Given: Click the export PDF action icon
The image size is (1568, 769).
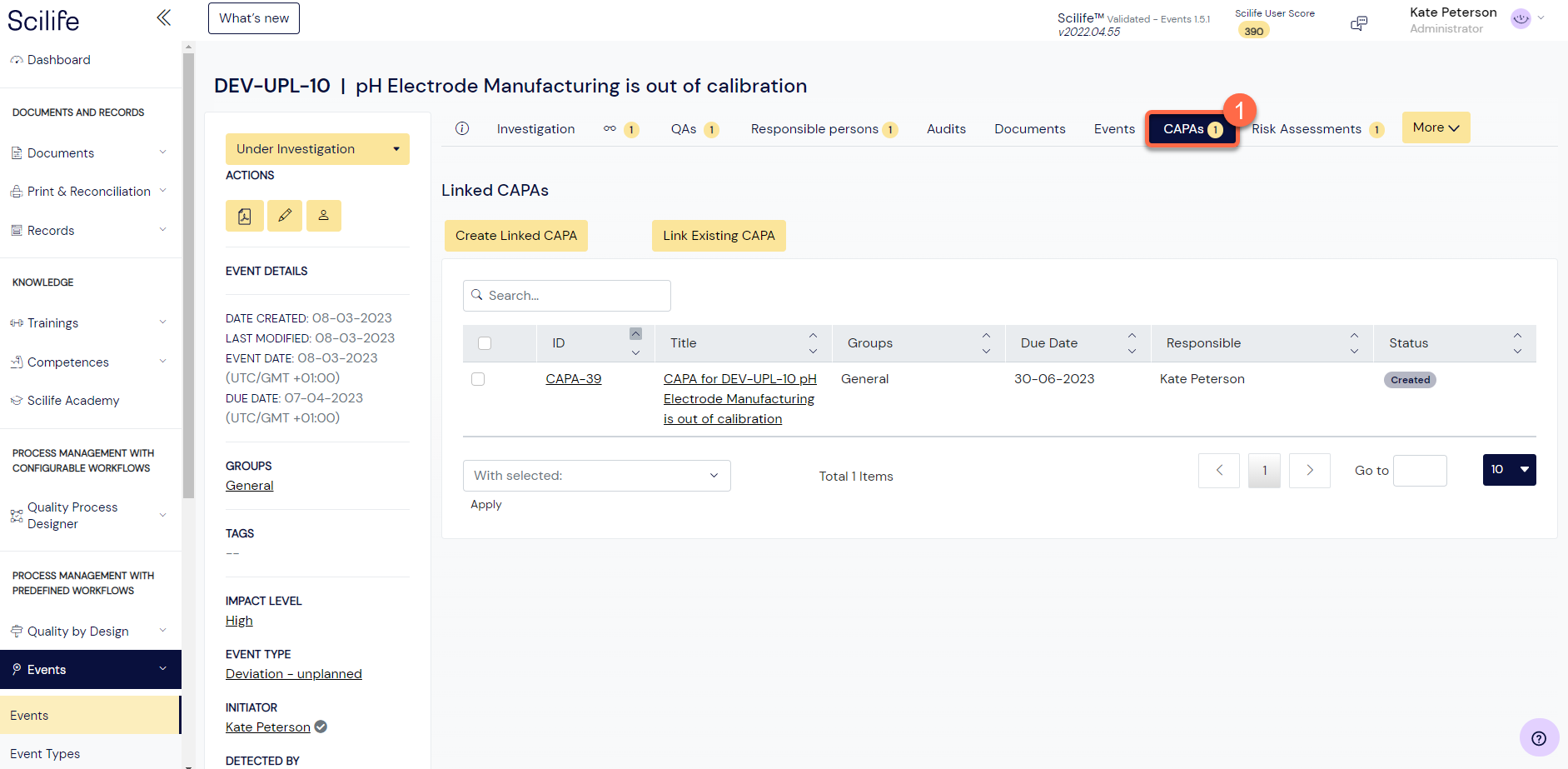Looking at the screenshot, I should click(x=245, y=216).
